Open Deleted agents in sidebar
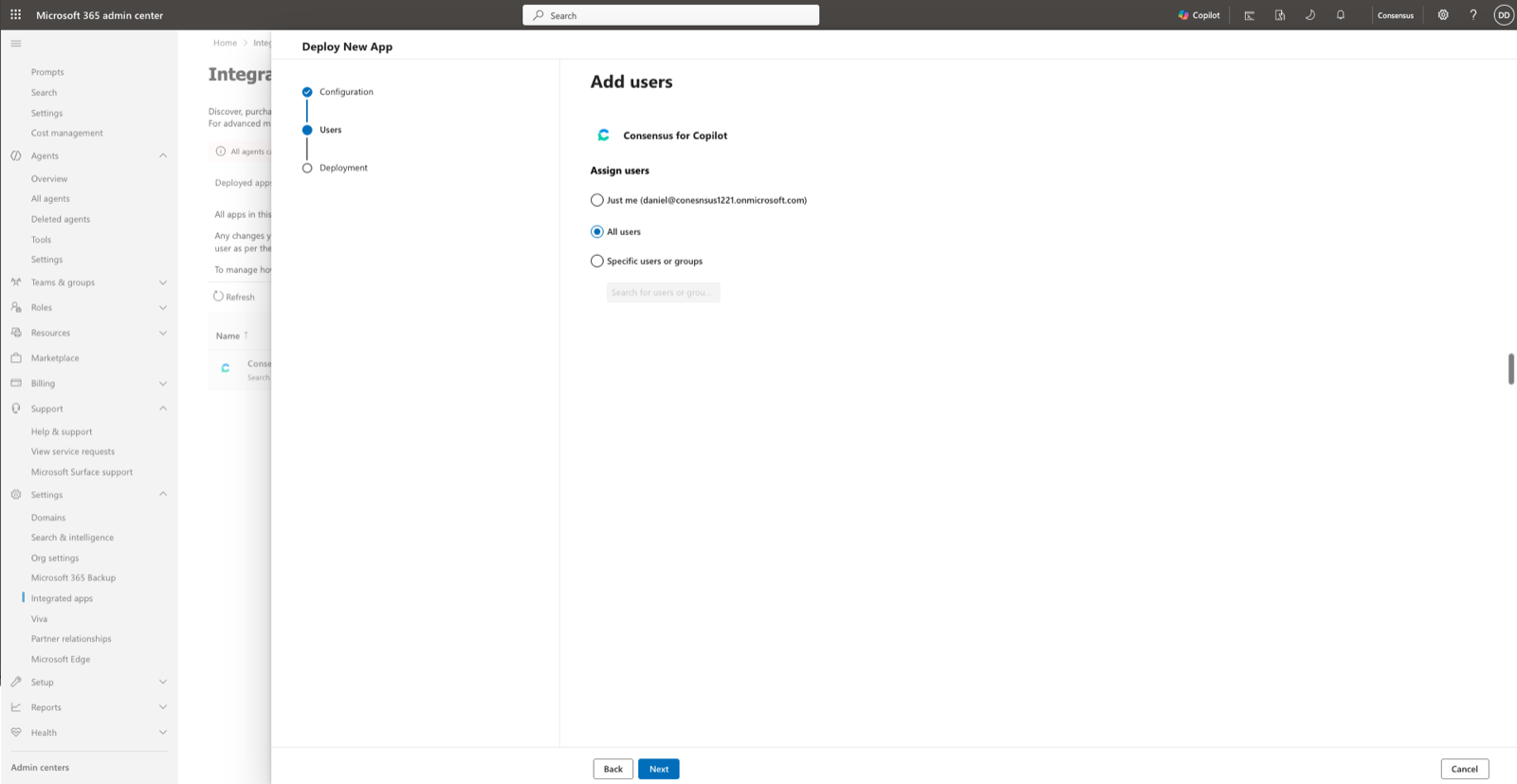This screenshot has width=1517, height=784. point(61,219)
